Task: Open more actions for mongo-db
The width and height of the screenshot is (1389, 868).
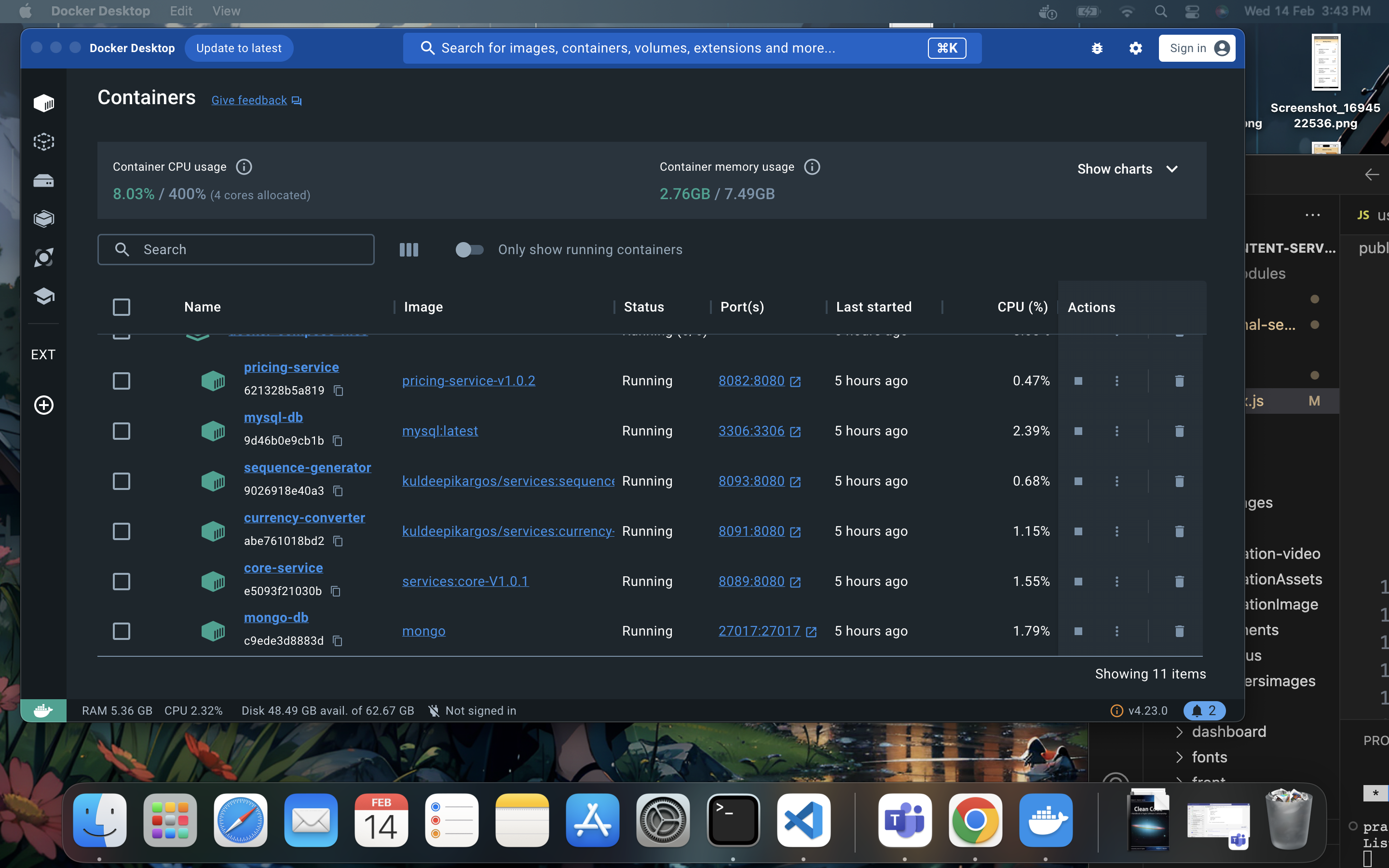Action: point(1117,631)
